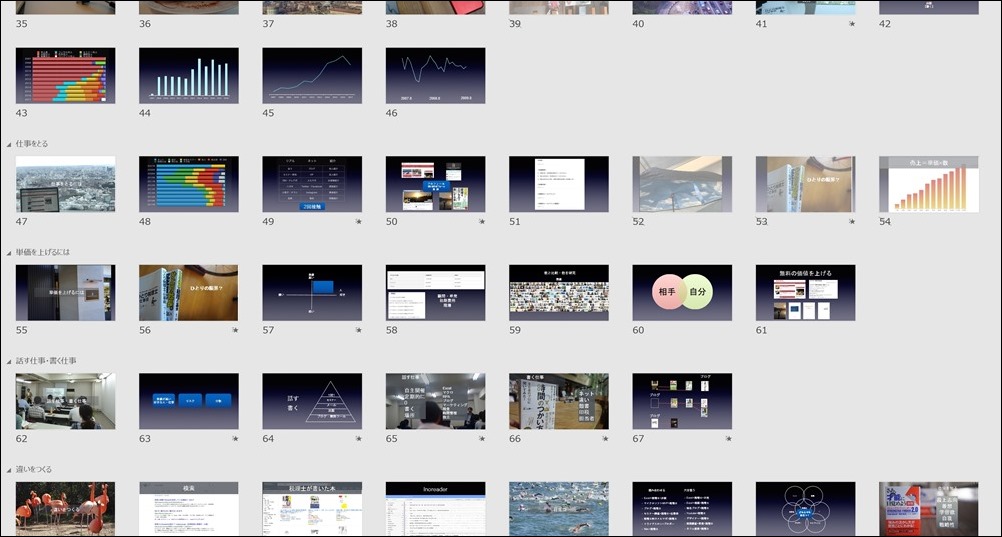Select slide 67 book covers diagram
This screenshot has width=1002, height=537.
click(682, 401)
